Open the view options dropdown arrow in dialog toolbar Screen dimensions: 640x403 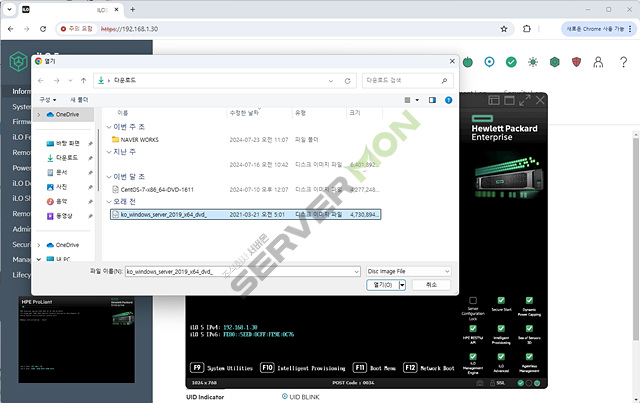point(417,100)
